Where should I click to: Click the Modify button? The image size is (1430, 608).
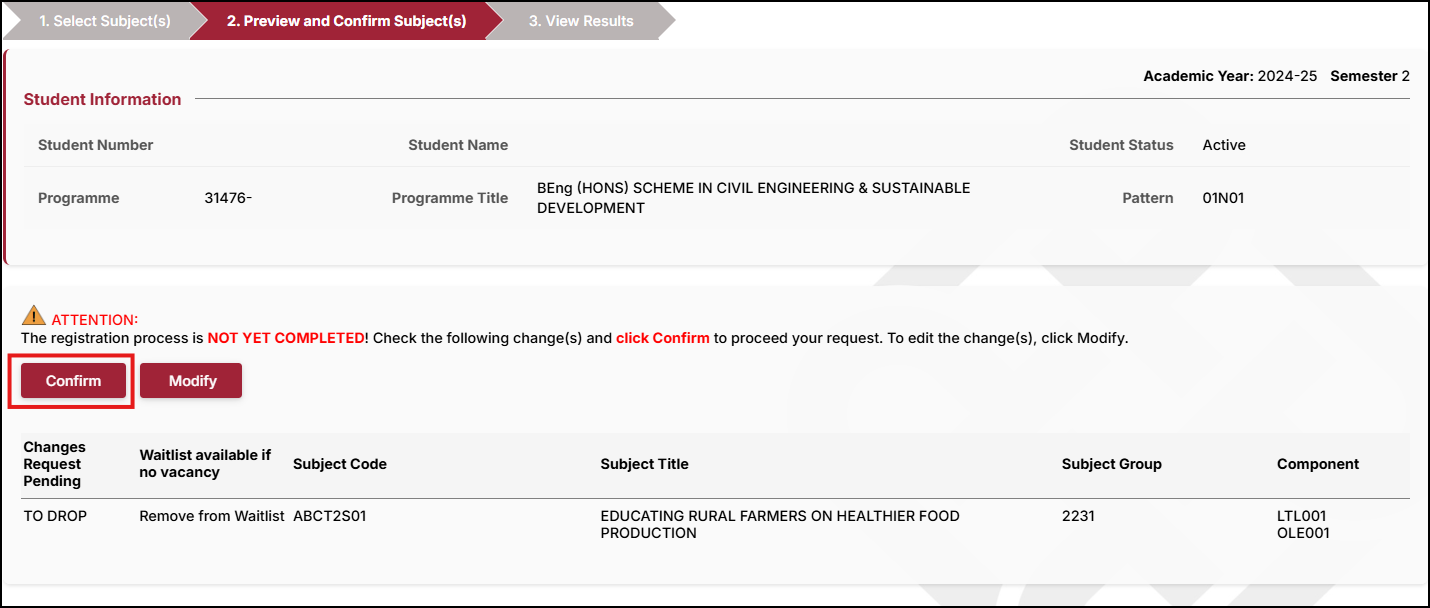click(x=192, y=381)
